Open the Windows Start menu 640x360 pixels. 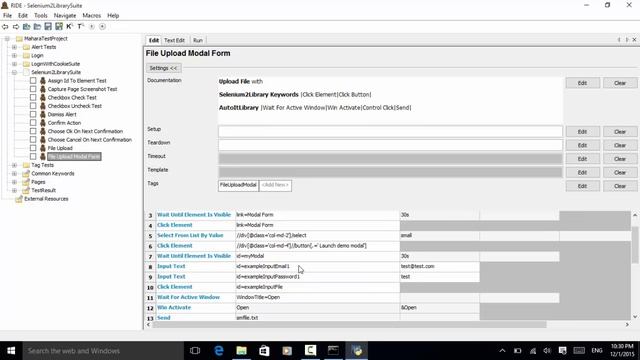[x=11, y=351]
